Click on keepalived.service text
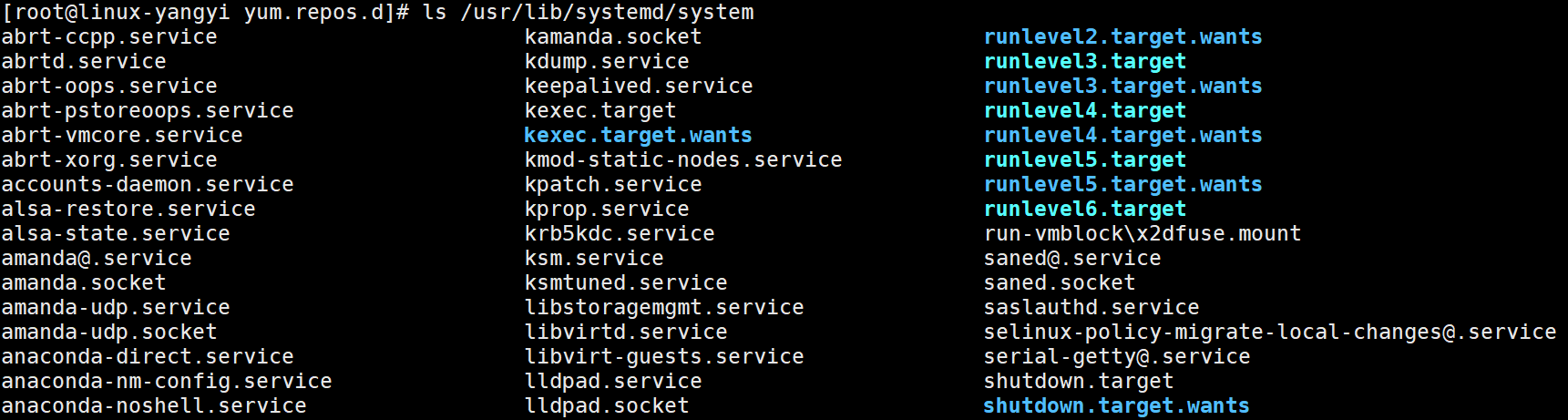This screenshot has width=1568, height=420. [x=638, y=87]
